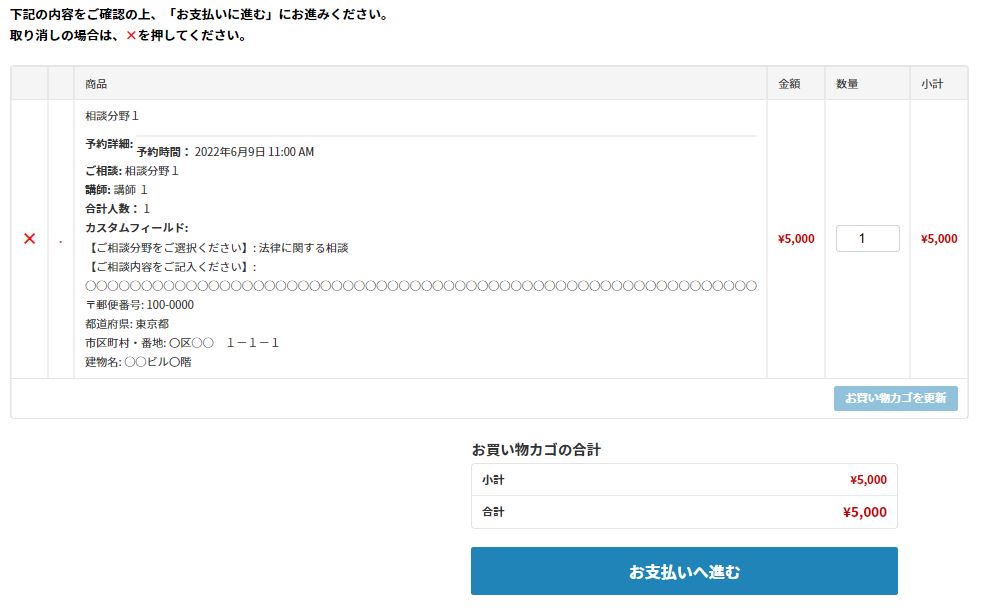The width and height of the screenshot is (998, 611).
Task: Click the 予約時間 2022年6月9日 11:00 AM text
Action: (x=225, y=152)
